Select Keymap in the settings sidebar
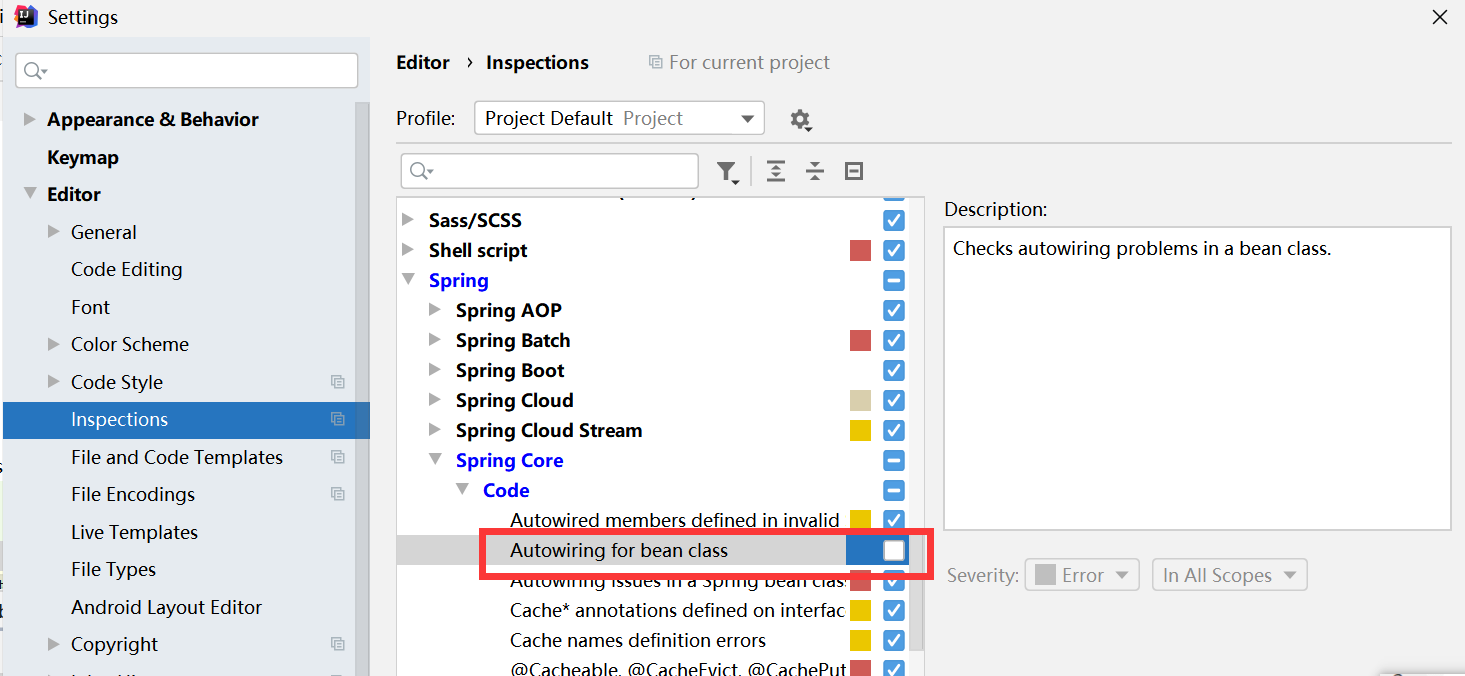The width and height of the screenshot is (1465, 676). click(x=83, y=157)
